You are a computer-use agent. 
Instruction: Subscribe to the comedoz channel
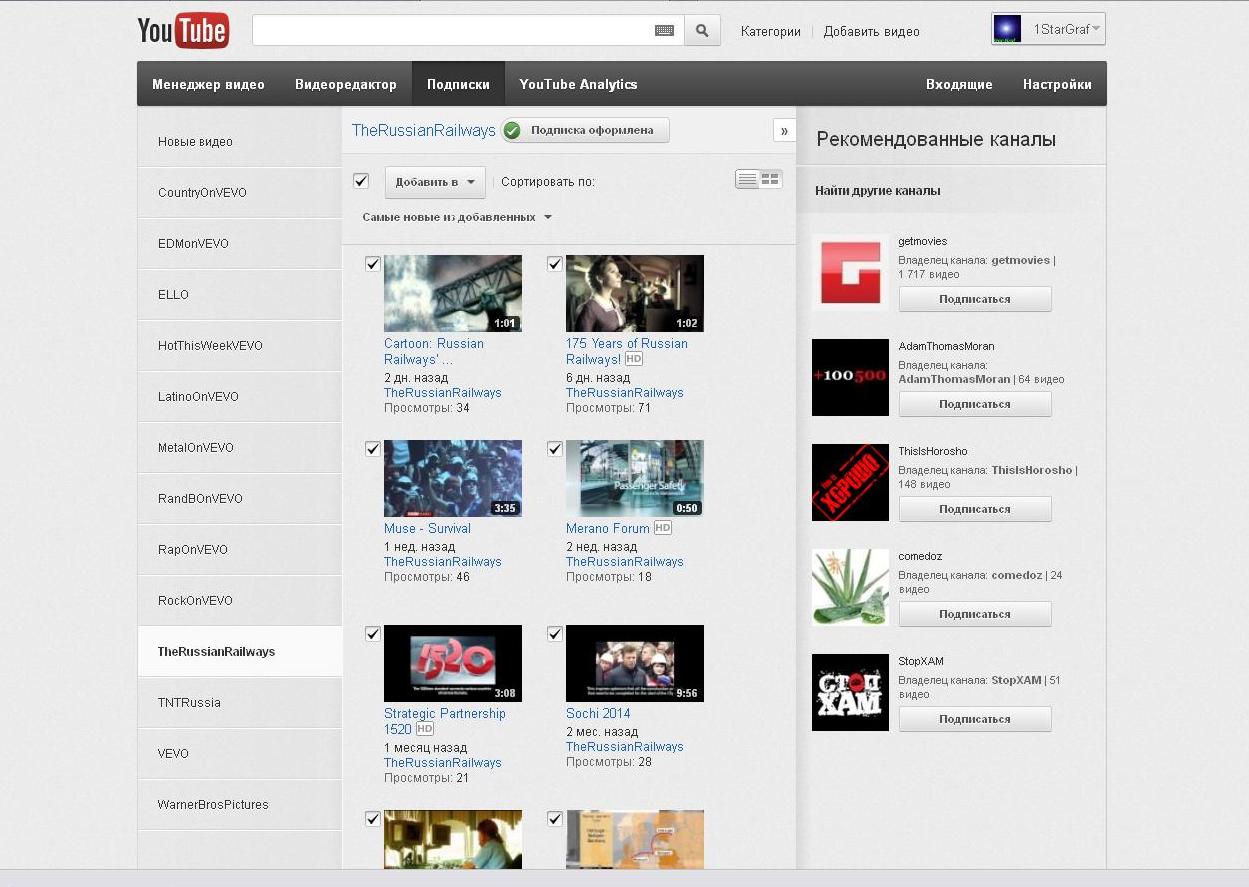[x=975, y=614]
